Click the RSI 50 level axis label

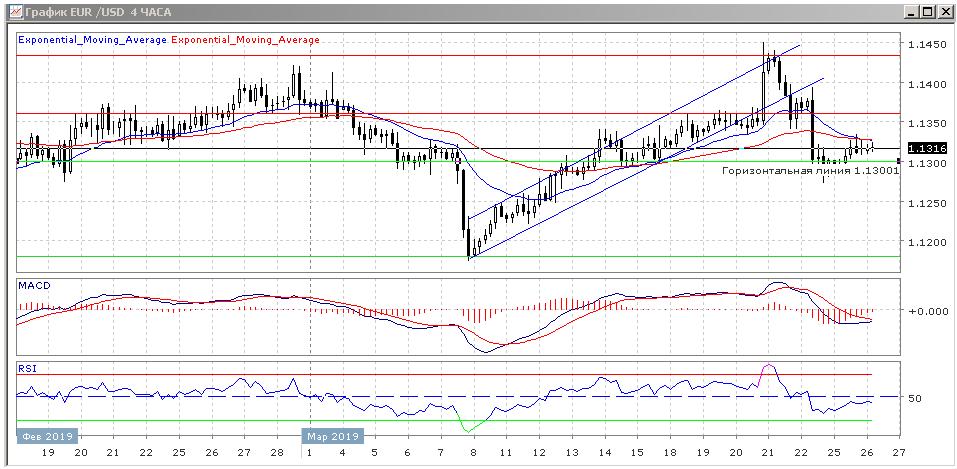(914, 399)
